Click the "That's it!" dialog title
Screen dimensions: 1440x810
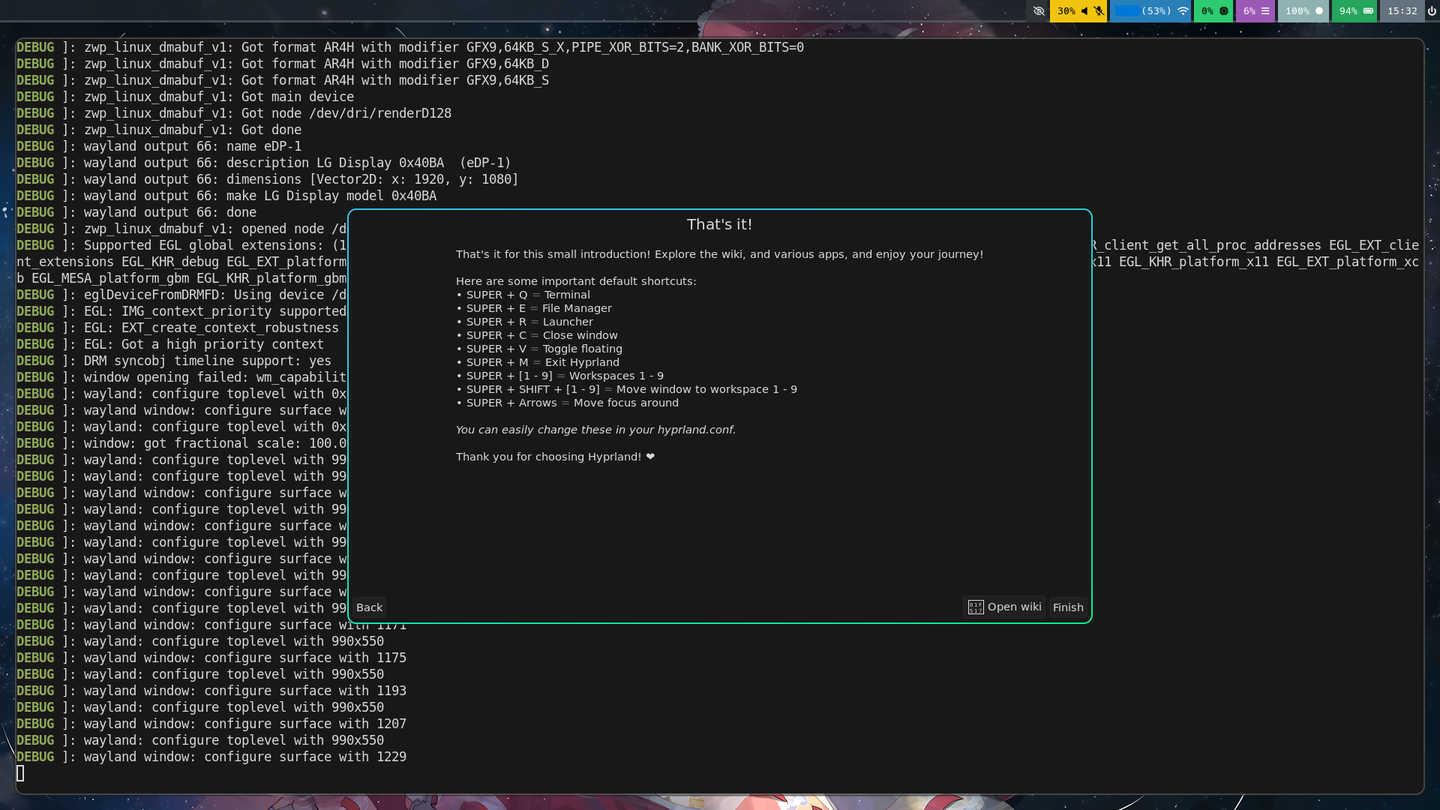[720, 224]
